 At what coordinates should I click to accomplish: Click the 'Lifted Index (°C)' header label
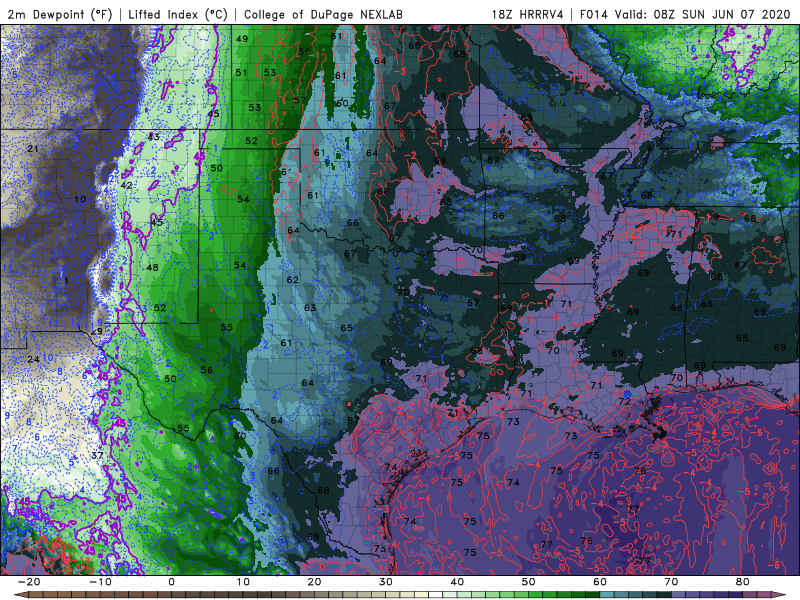178,14
